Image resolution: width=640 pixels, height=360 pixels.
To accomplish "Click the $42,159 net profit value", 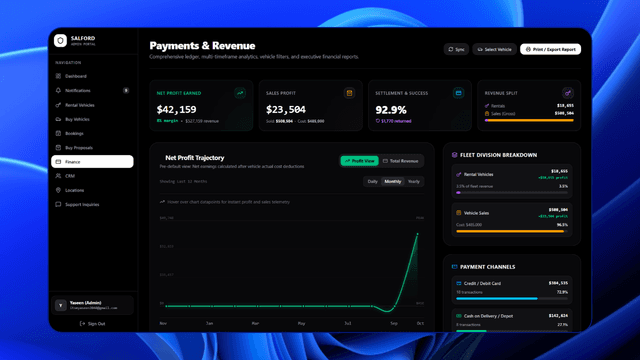I will click(x=176, y=109).
